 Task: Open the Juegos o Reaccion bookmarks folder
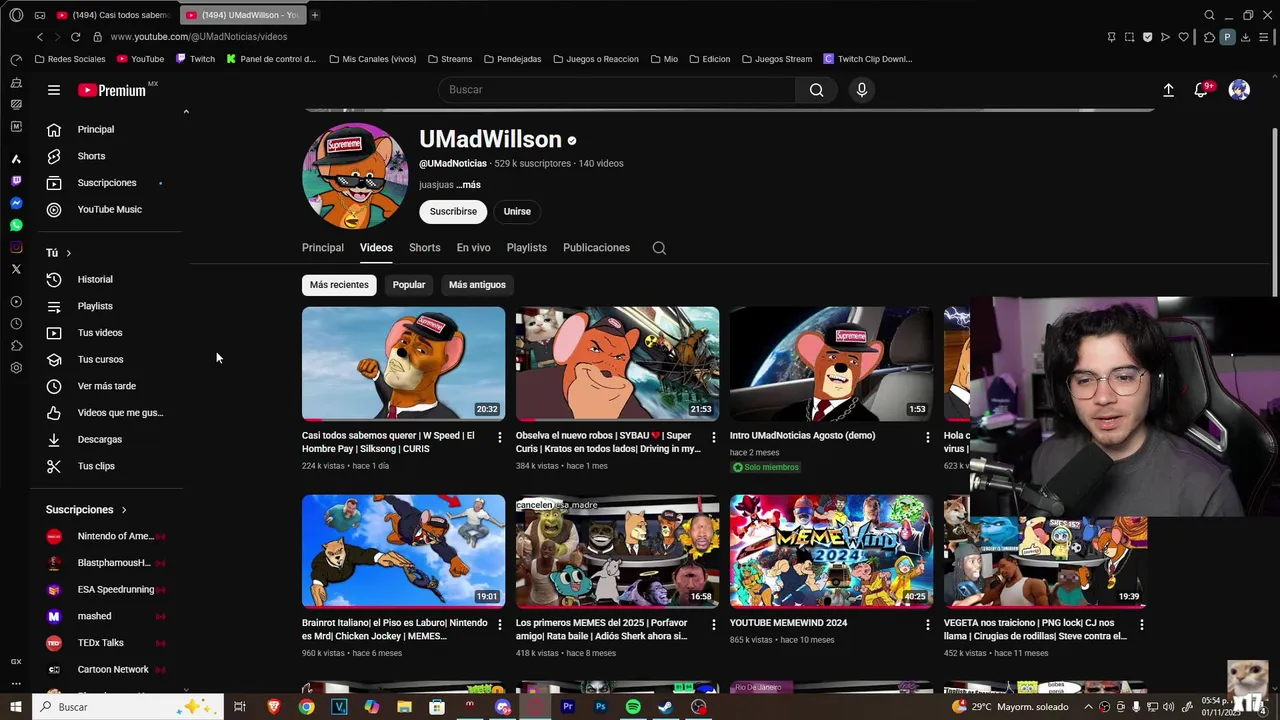[595, 59]
